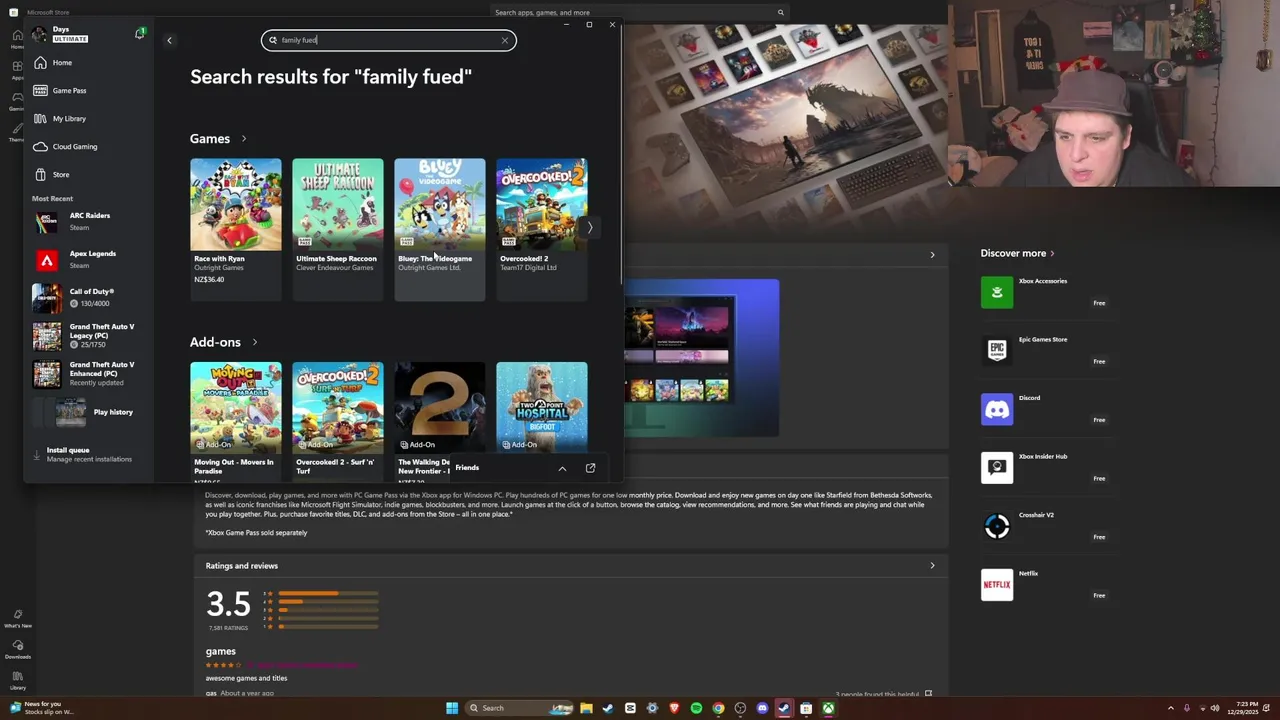Image resolution: width=1280 pixels, height=720 pixels.
Task: Open Crosshair V2 app icon
Action: coord(997,526)
